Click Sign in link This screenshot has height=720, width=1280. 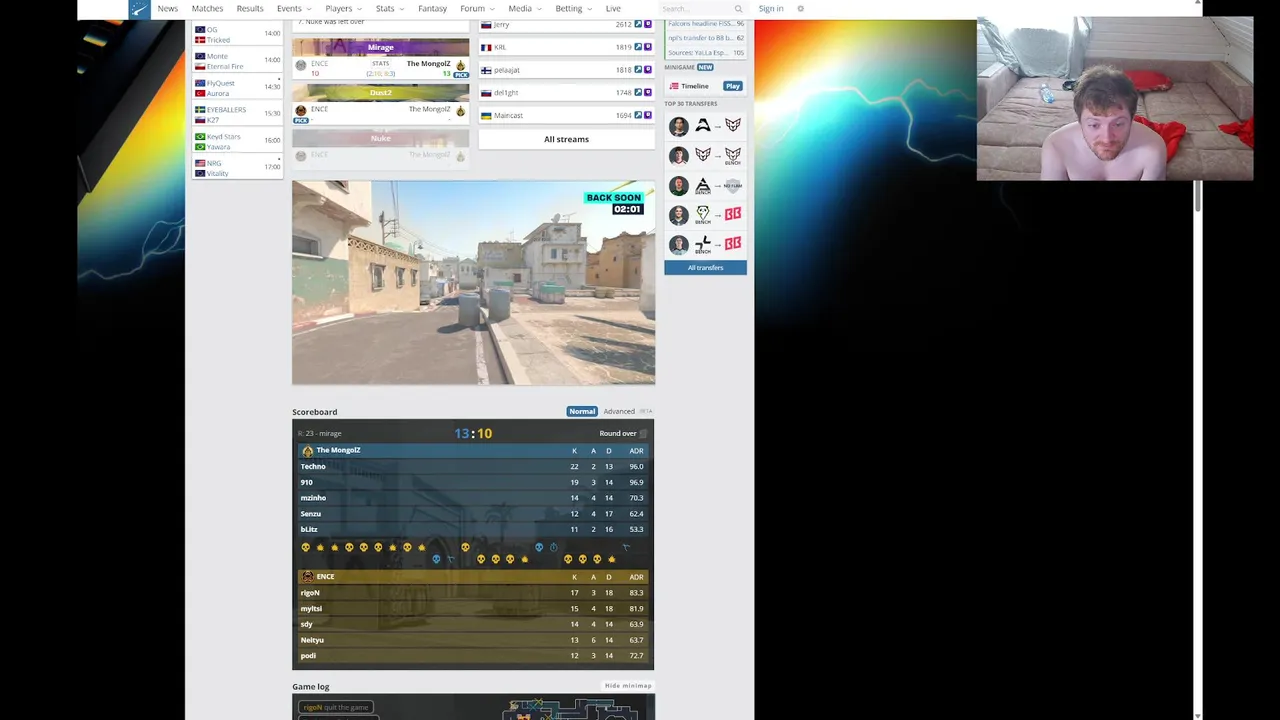(771, 9)
